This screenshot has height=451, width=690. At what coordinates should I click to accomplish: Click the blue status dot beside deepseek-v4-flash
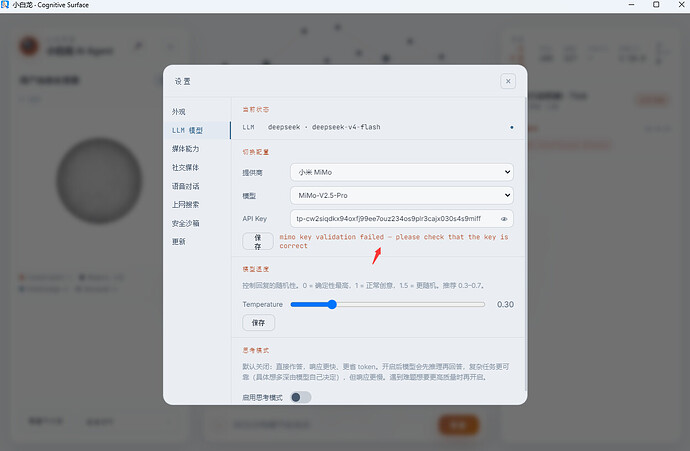(511, 127)
